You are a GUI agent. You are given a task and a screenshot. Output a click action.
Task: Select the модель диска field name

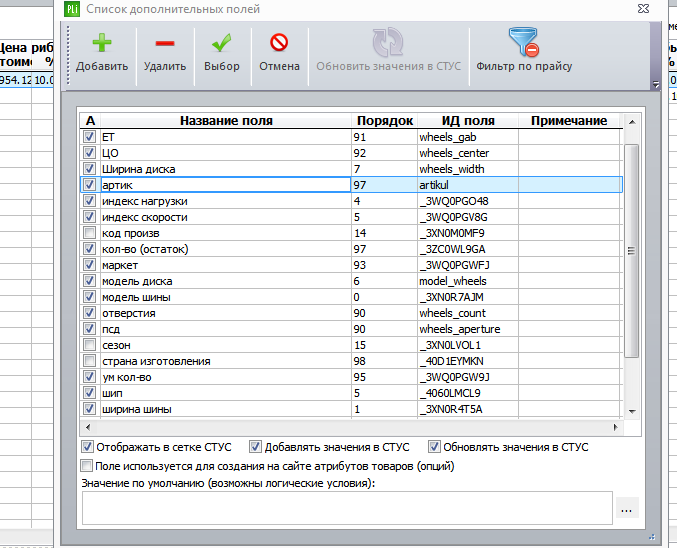[x=137, y=281]
